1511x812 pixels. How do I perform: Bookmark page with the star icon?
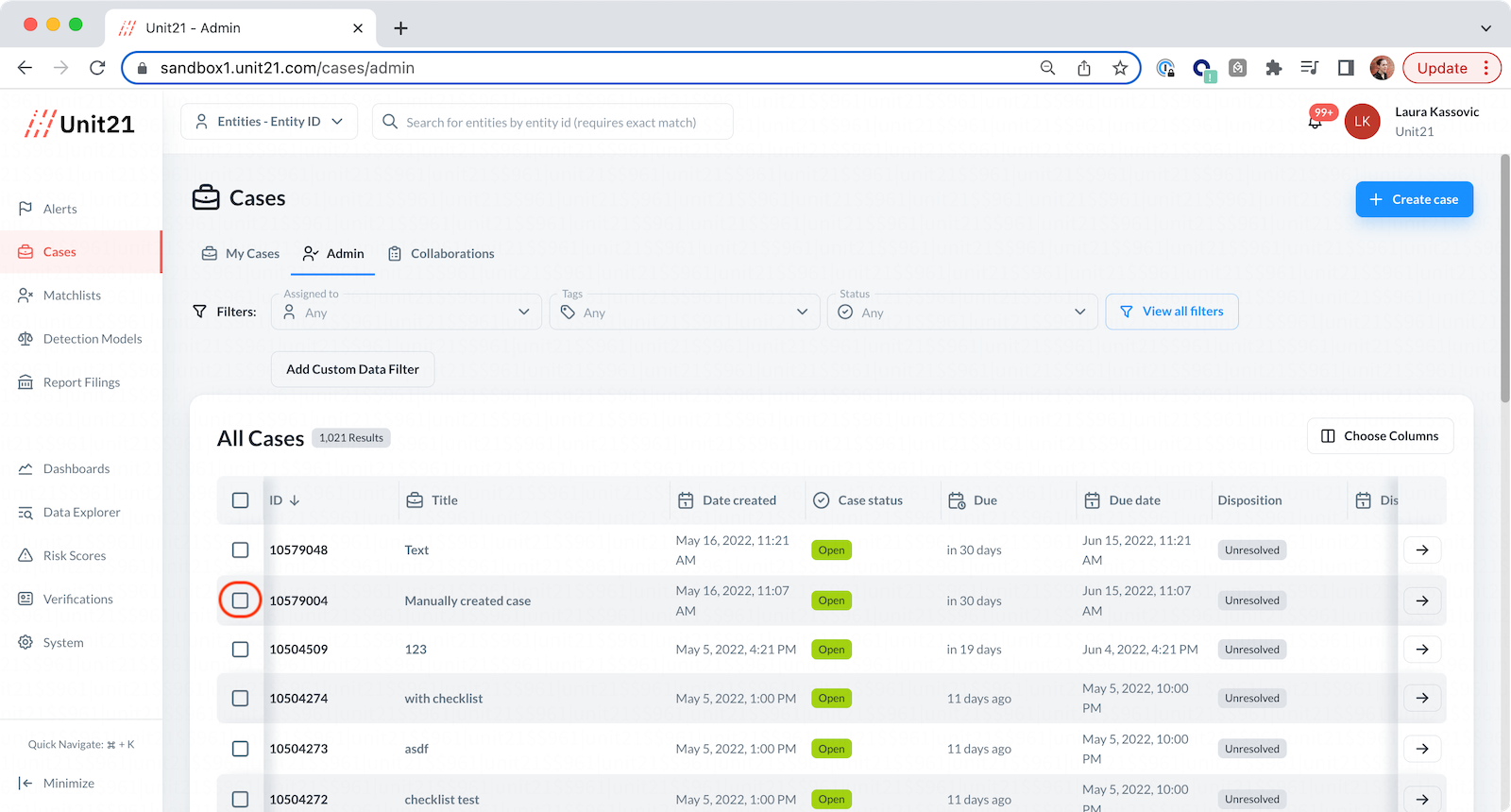pyautogui.click(x=1120, y=68)
